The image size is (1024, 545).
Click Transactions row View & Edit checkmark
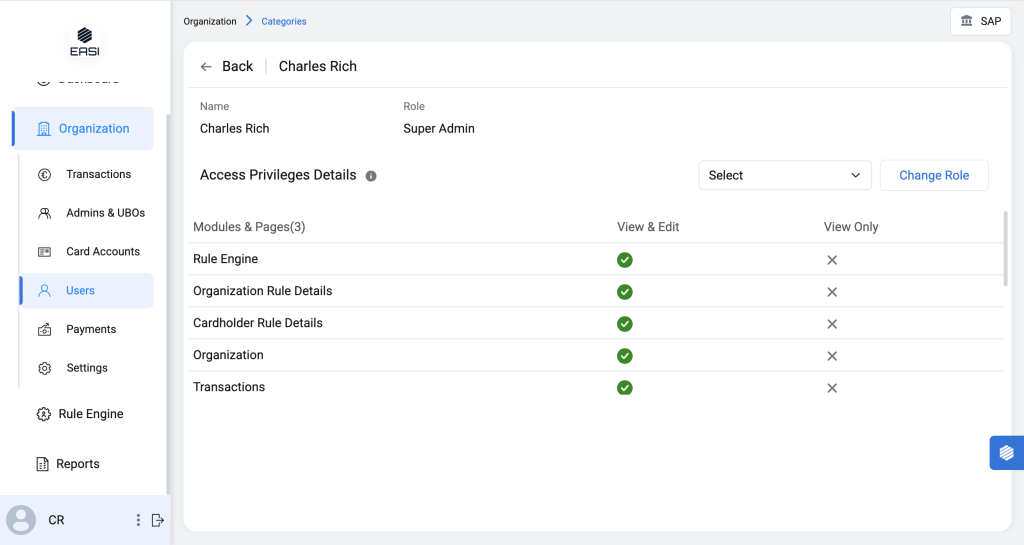point(625,387)
